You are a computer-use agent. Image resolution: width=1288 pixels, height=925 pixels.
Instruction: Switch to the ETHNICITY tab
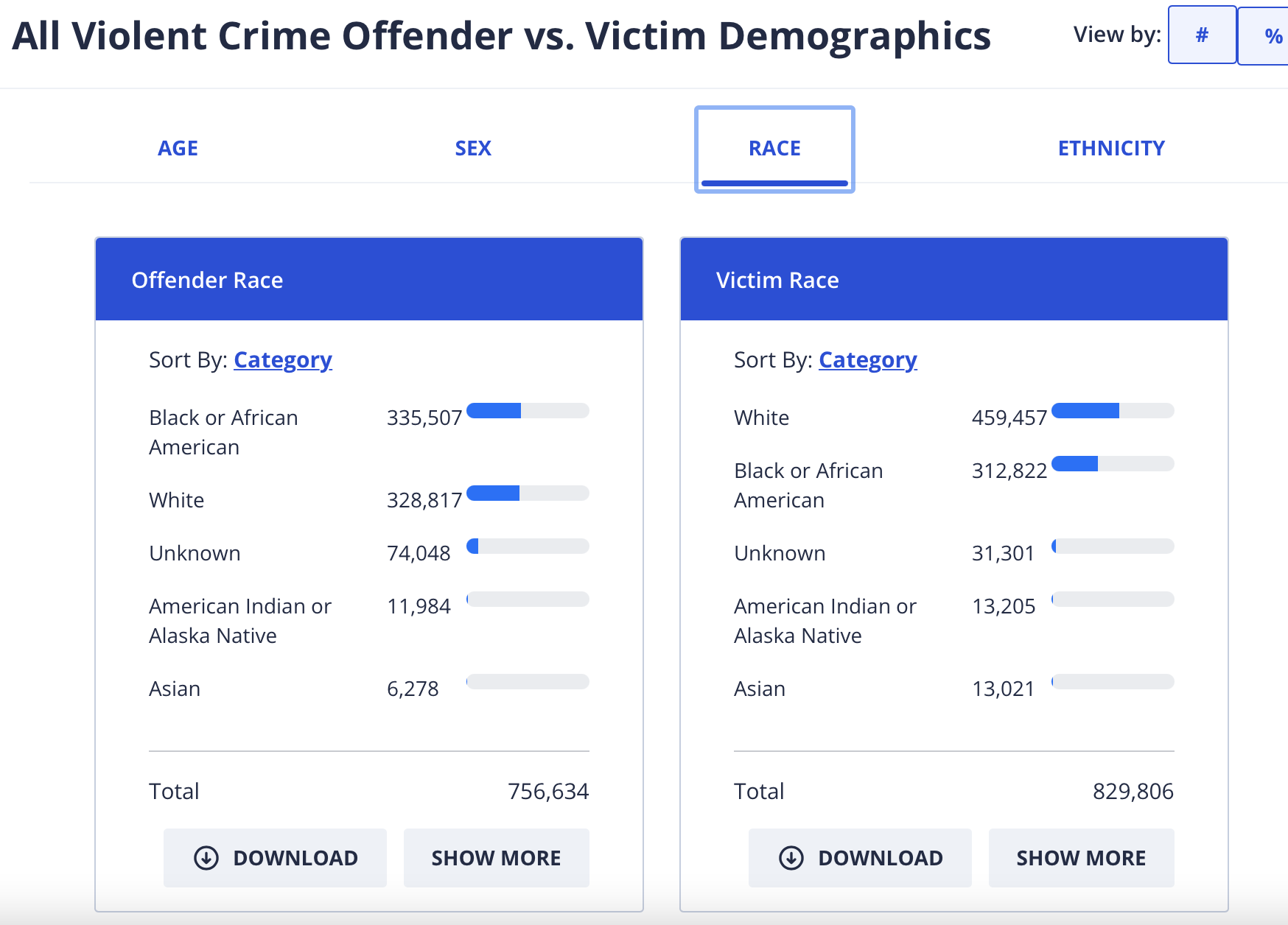tap(1111, 149)
